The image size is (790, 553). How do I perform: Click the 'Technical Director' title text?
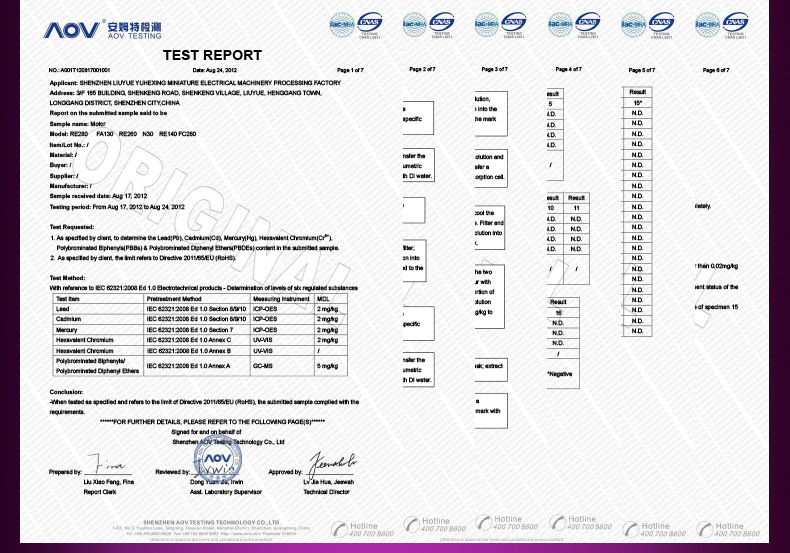[x=326, y=492]
